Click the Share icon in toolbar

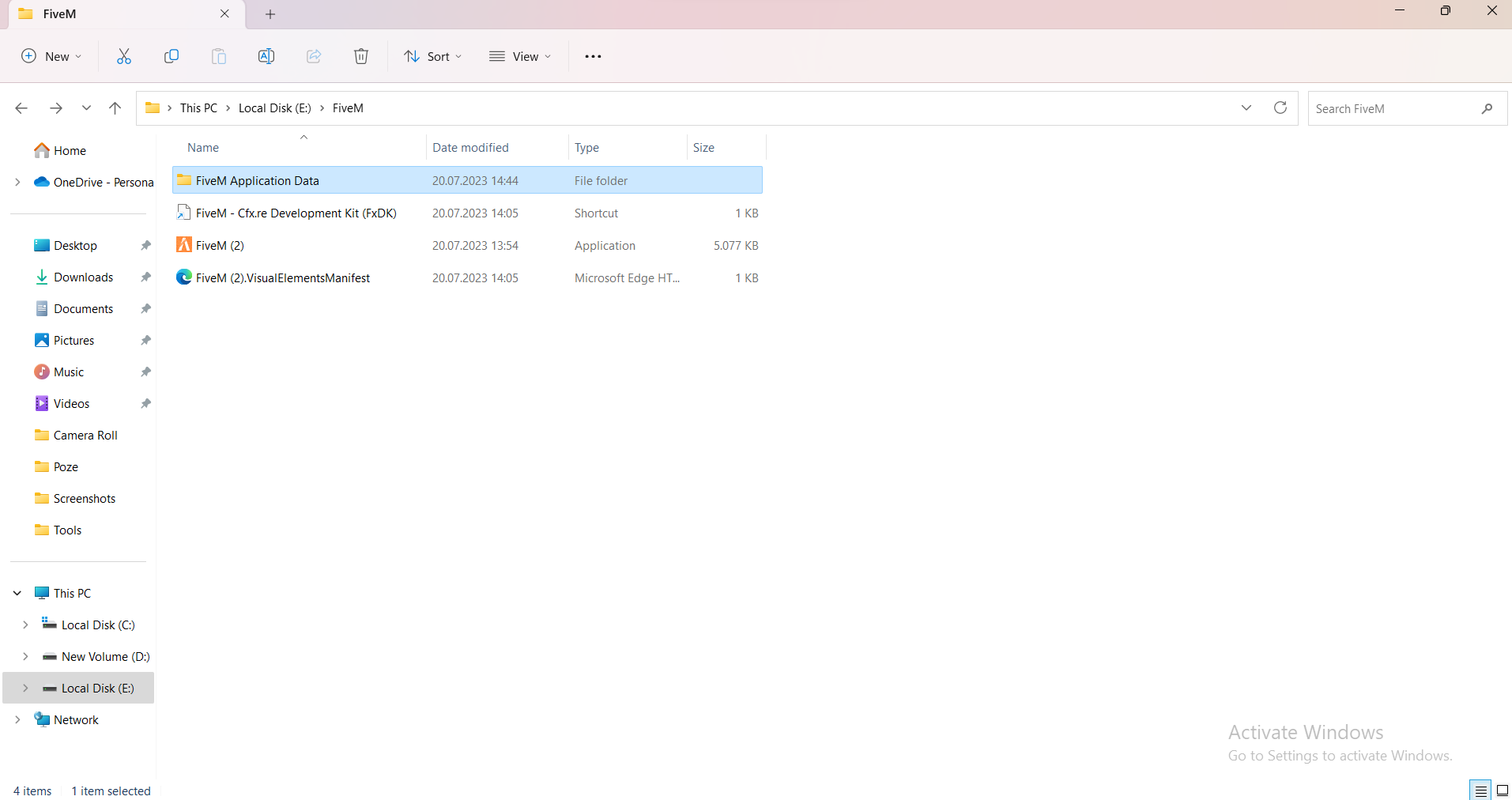point(314,56)
